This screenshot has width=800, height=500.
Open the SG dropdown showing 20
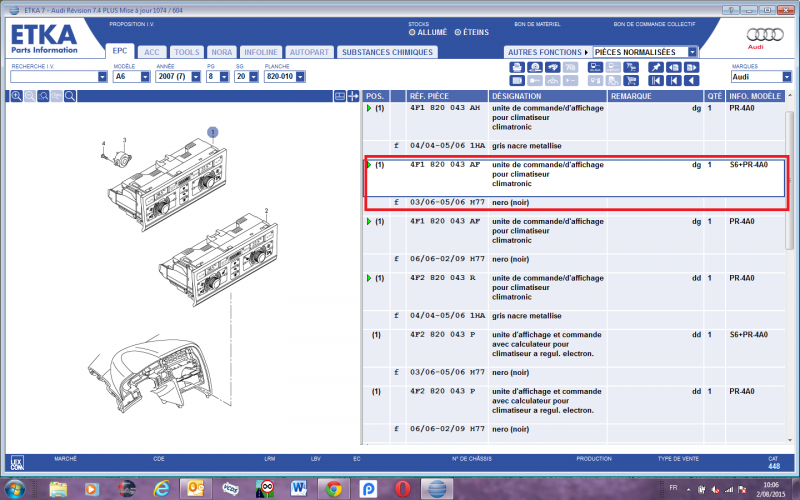tap(254, 77)
